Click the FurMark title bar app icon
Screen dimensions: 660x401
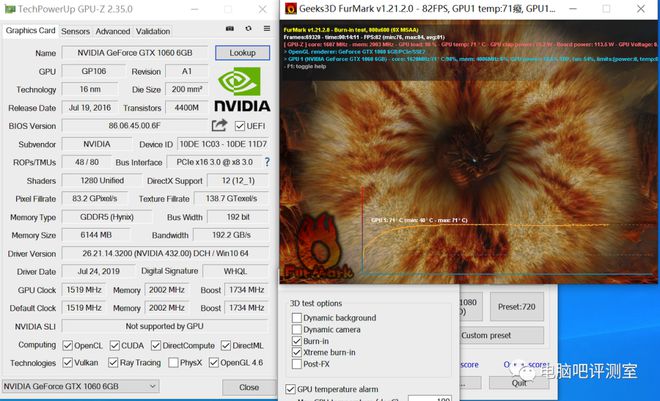(x=290, y=8)
